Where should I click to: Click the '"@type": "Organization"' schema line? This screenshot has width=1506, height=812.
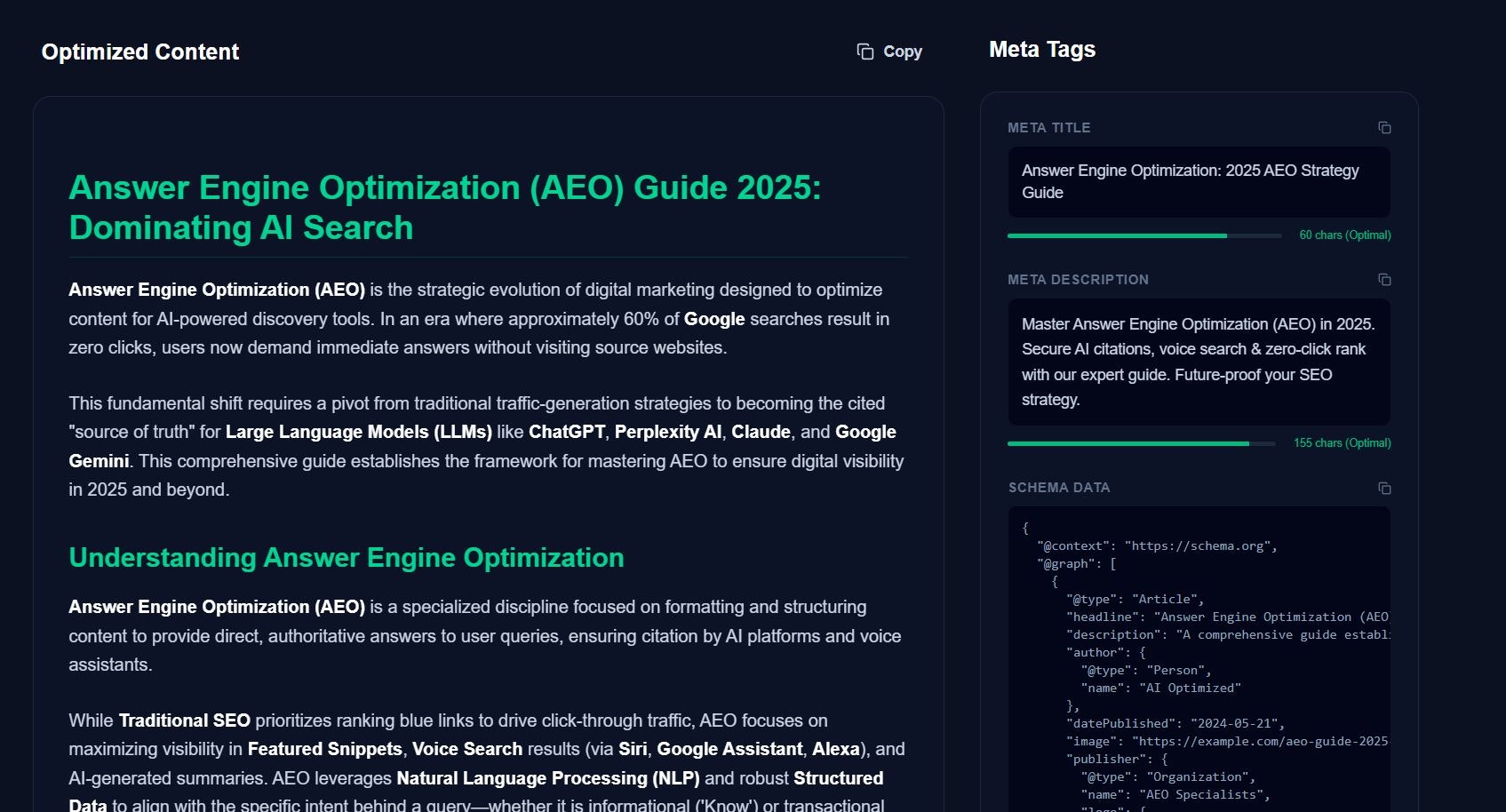[x=1168, y=777]
